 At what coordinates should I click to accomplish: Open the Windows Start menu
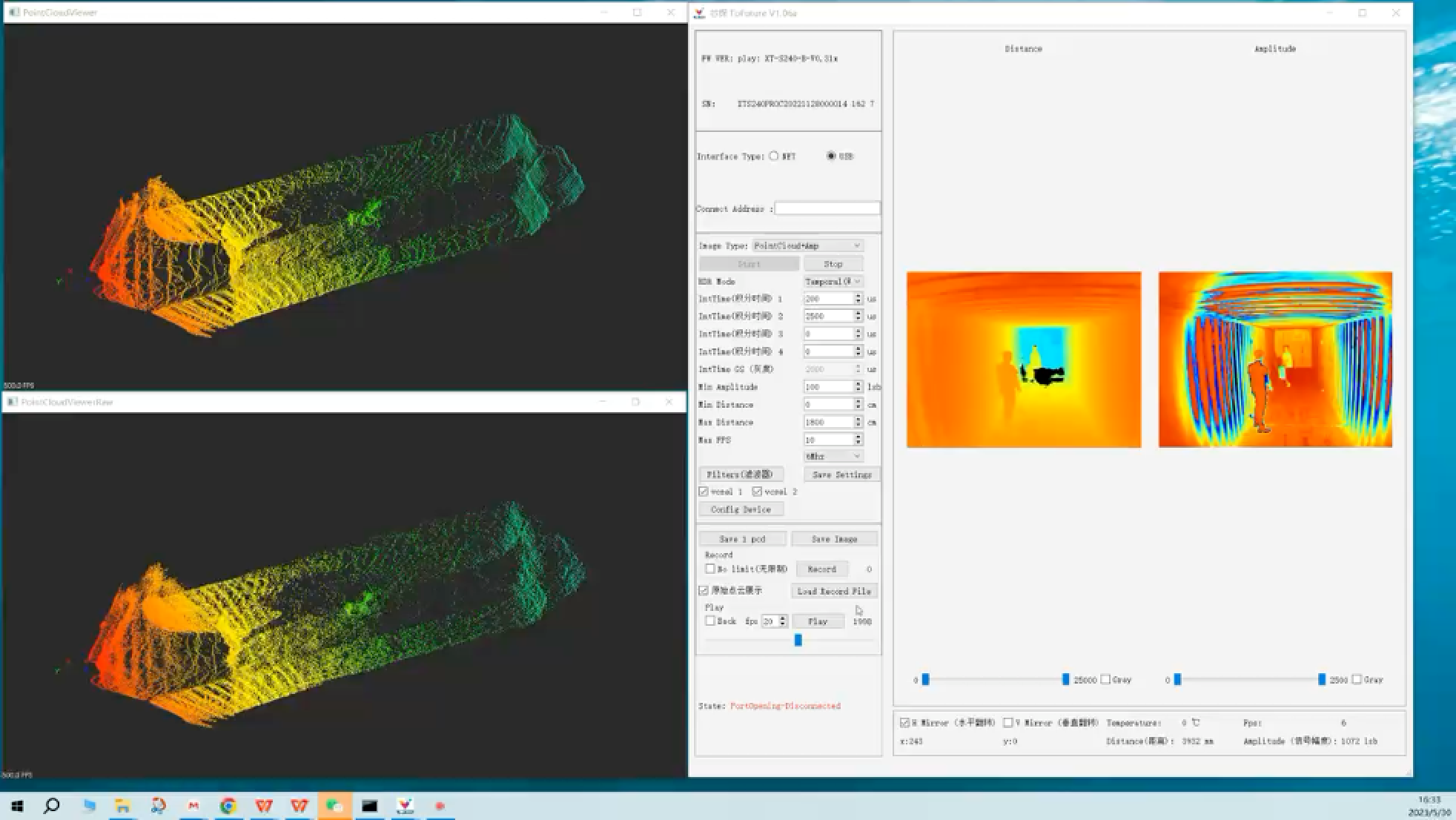17,806
